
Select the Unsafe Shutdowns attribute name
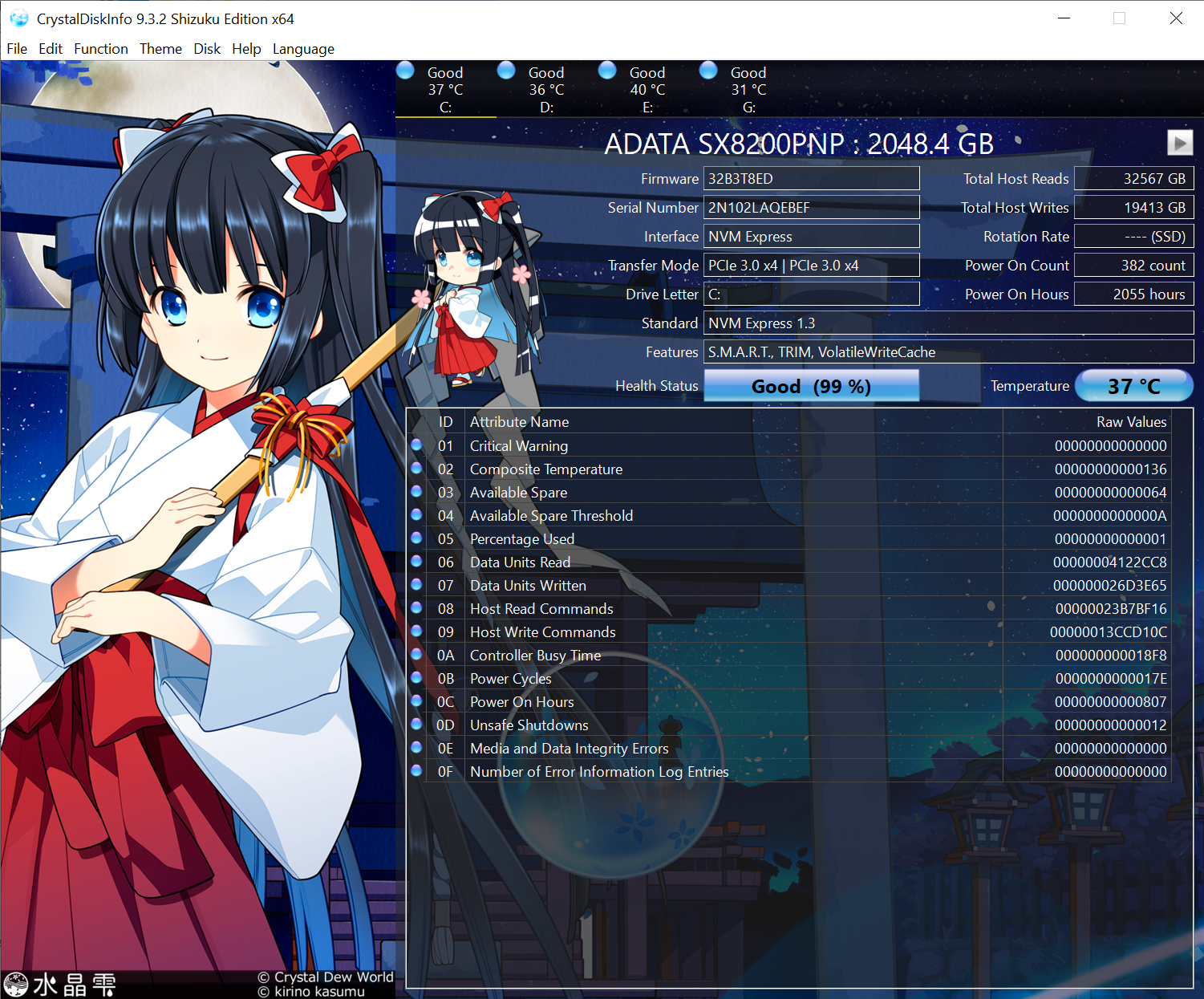(529, 725)
